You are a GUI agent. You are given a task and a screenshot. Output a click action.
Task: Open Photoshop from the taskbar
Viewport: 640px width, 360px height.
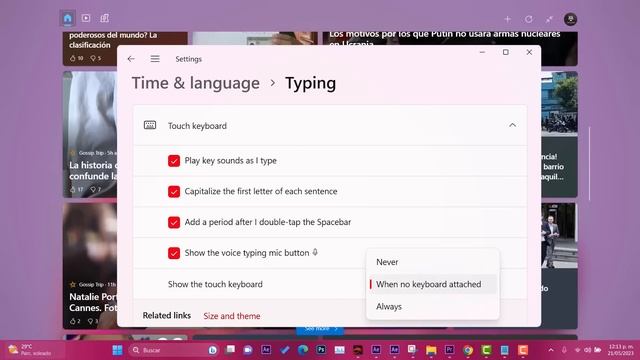321,350
